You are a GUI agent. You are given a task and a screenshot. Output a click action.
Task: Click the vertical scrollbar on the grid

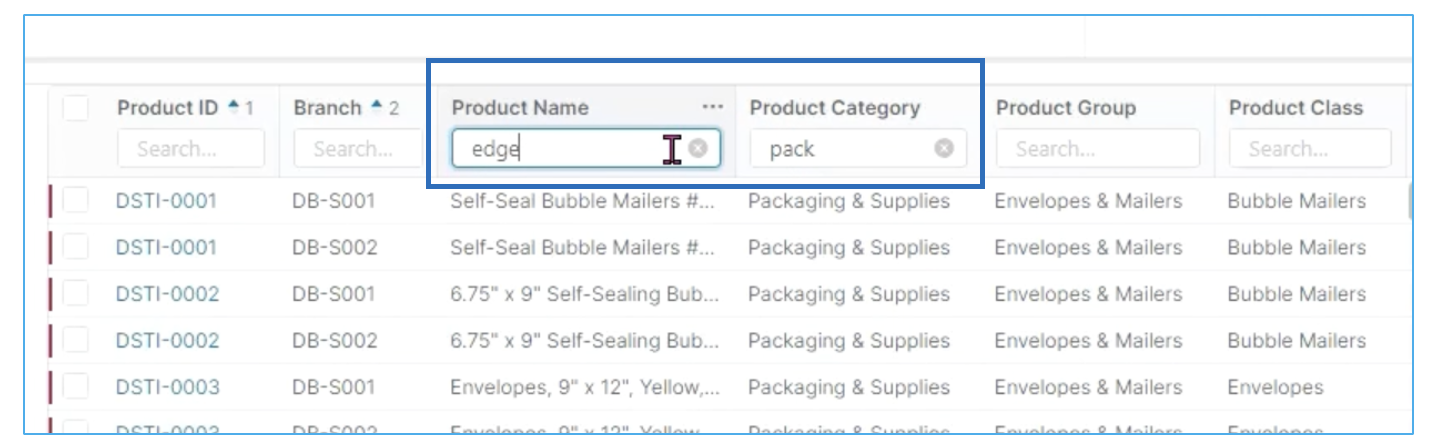pyautogui.click(x=1410, y=200)
